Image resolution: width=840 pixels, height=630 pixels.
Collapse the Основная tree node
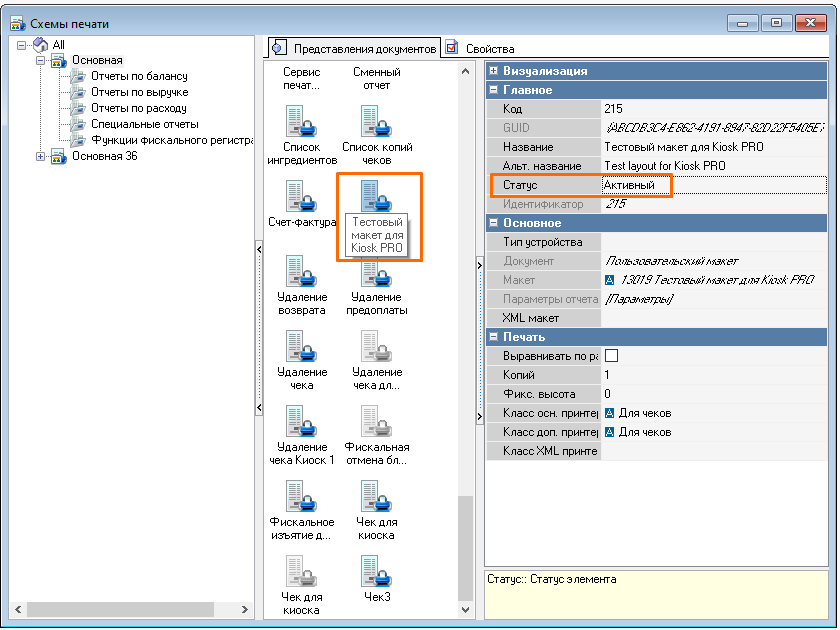[40, 61]
